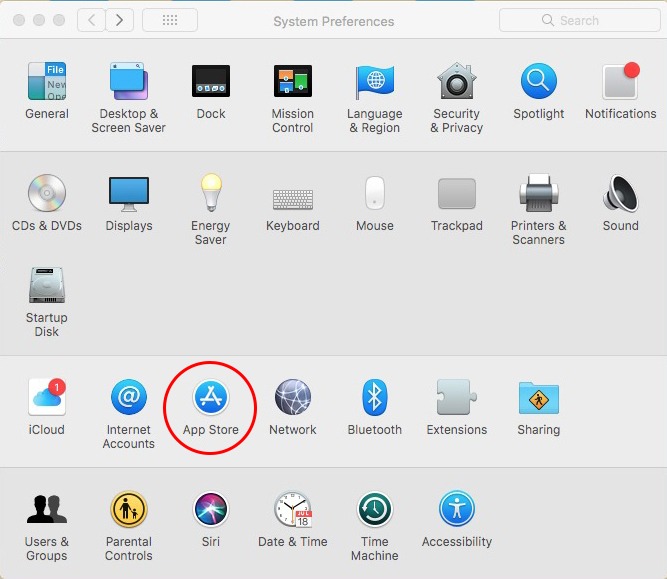Screen dimensions: 667x579
Task: Minimize the System Preferences window
Action: coord(39,20)
